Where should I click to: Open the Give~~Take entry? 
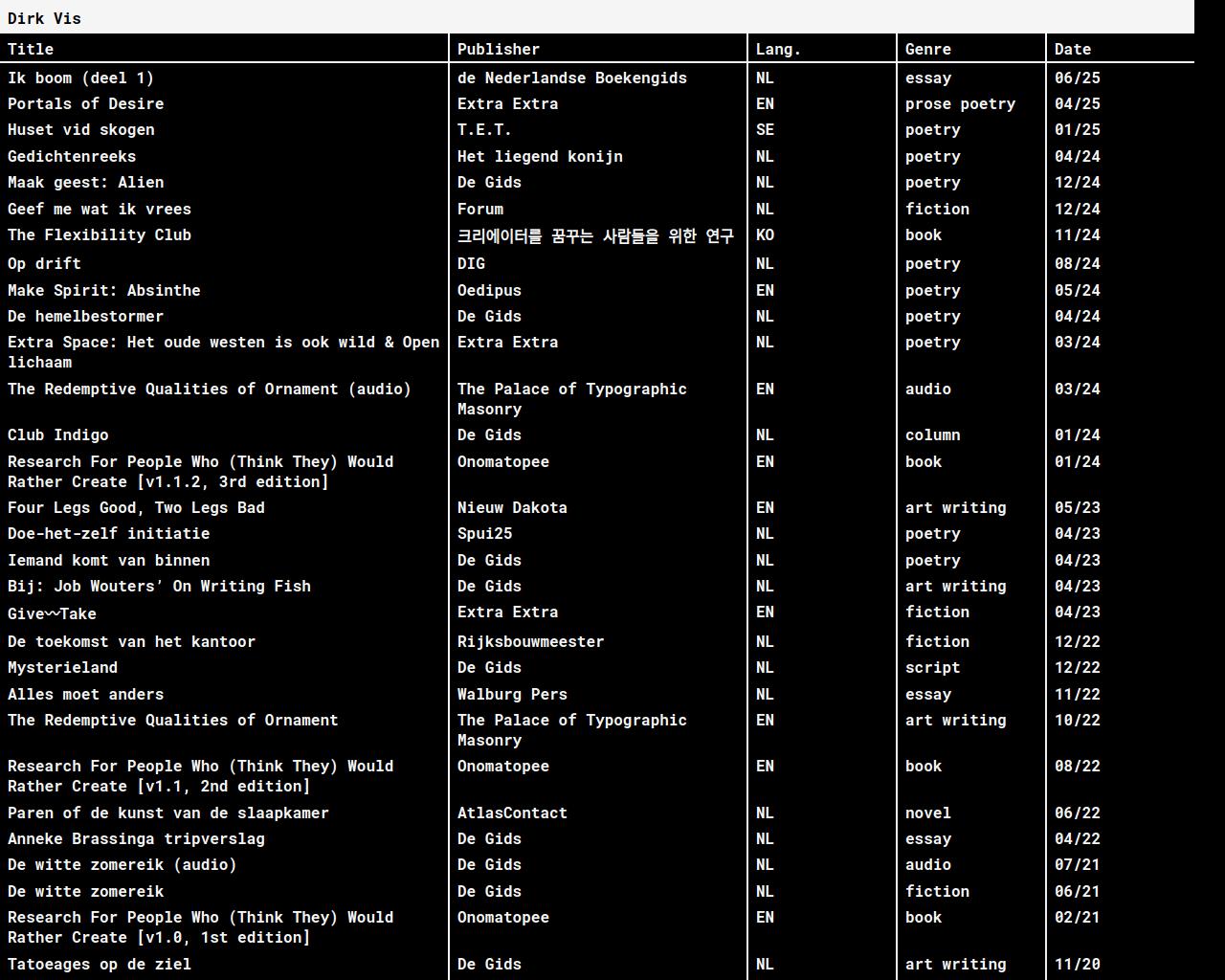52,613
